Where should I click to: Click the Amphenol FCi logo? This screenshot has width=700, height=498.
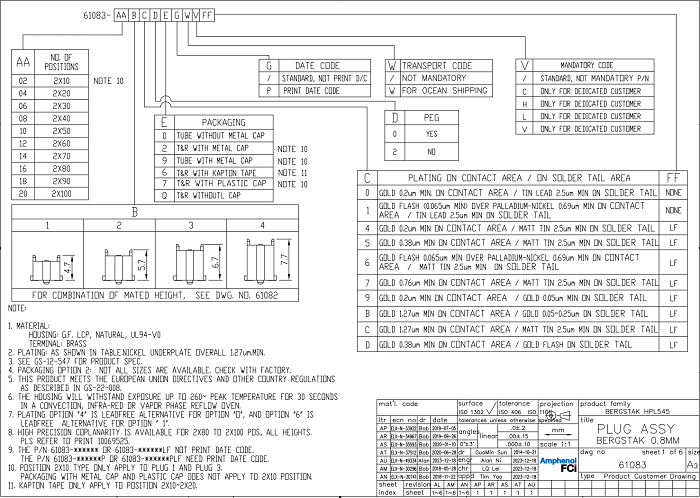coord(558,464)
